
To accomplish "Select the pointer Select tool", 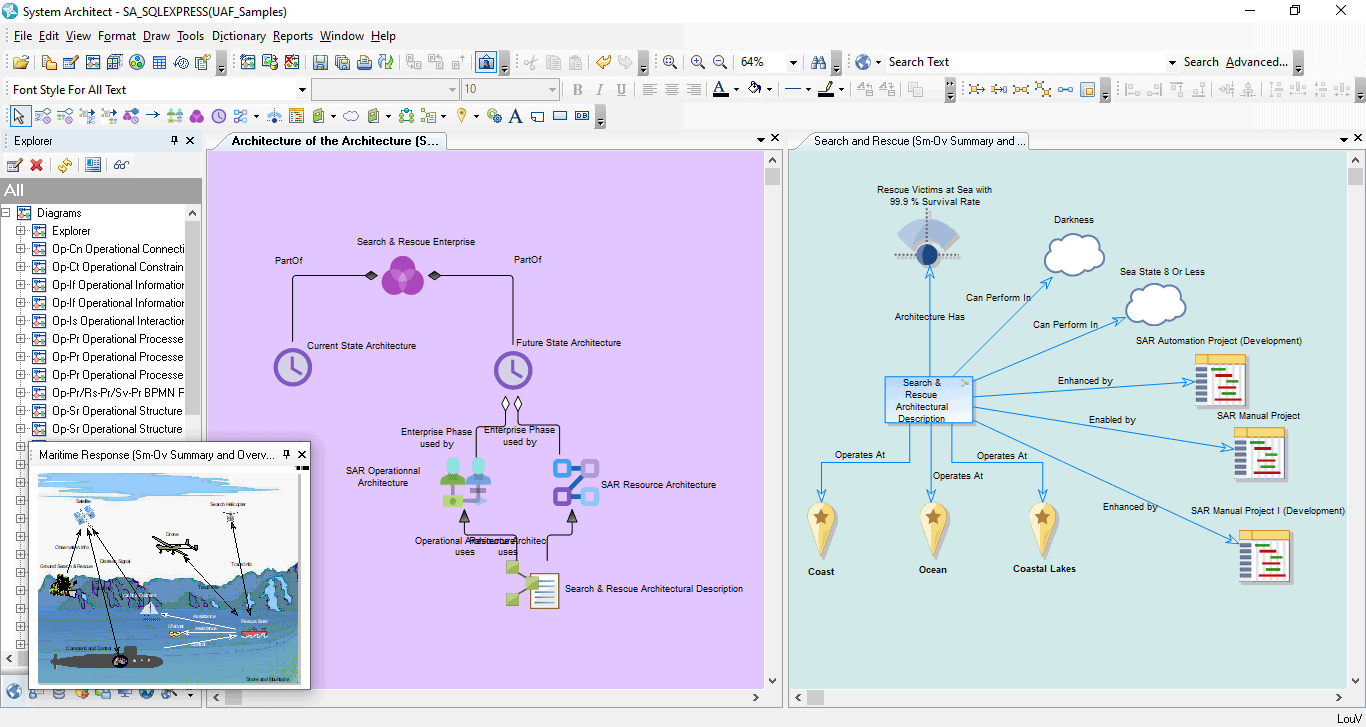I will pos(20,116).
